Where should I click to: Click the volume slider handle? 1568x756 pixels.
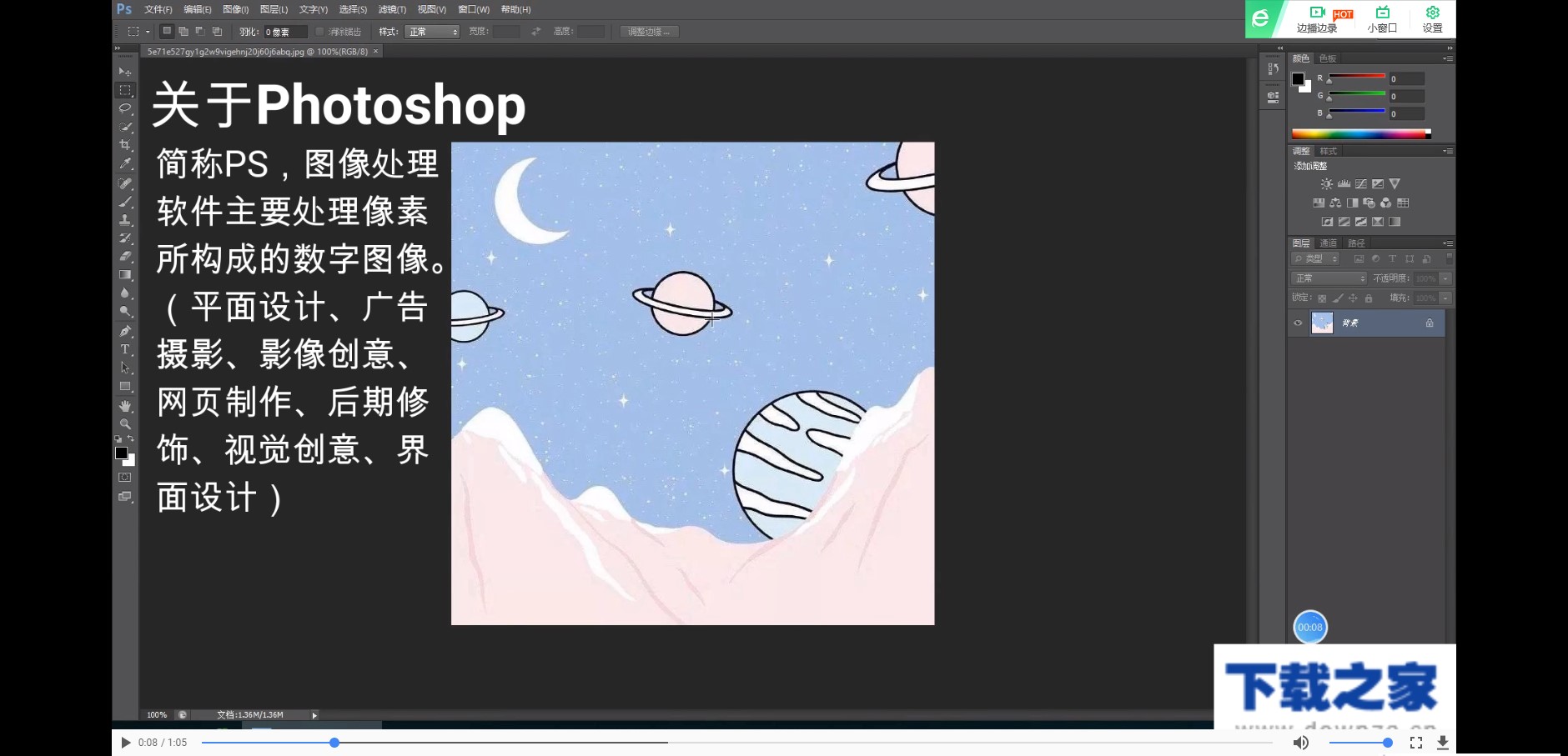(1388, 743)
